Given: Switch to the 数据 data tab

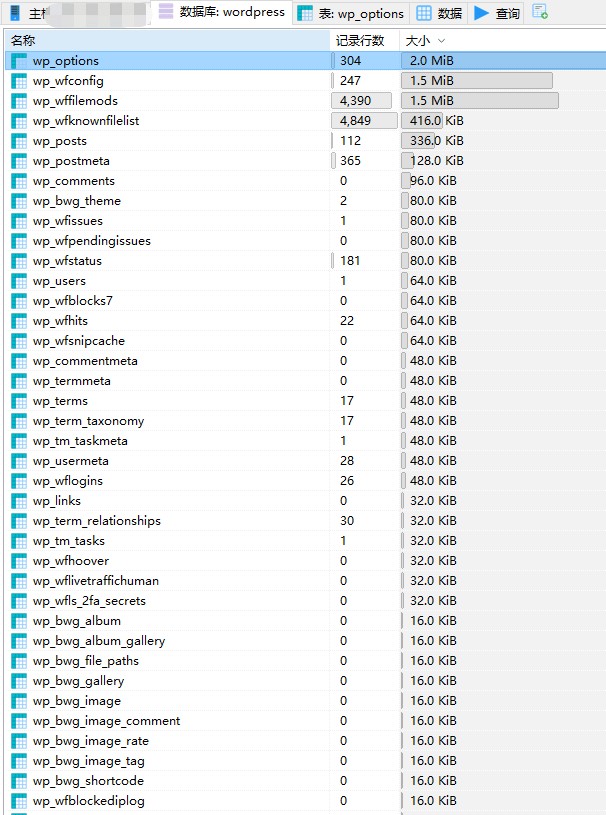Looking at the screenshot, I should coord(439,13).
